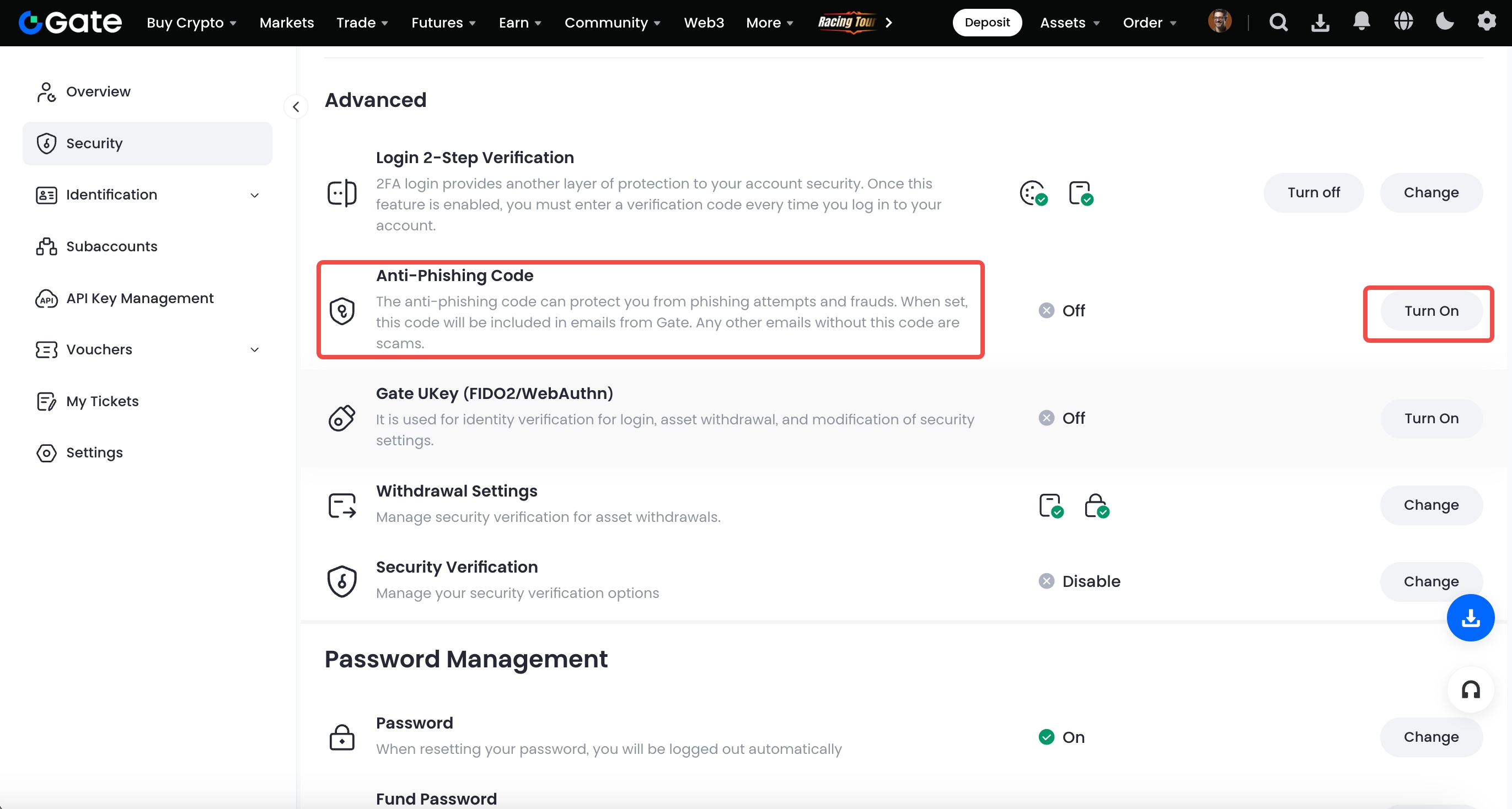1512x809 pixels.
Task: Click the Deposit button
Action: (986, 22)
